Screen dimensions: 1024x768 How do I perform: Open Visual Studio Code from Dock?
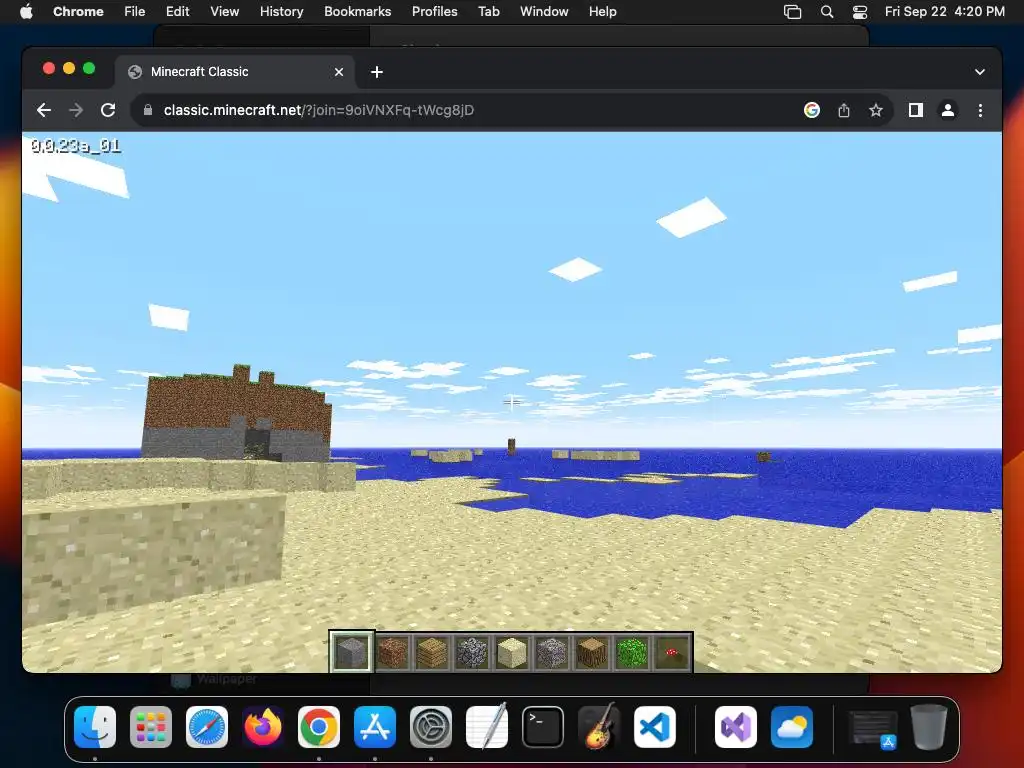click(655, 727)
